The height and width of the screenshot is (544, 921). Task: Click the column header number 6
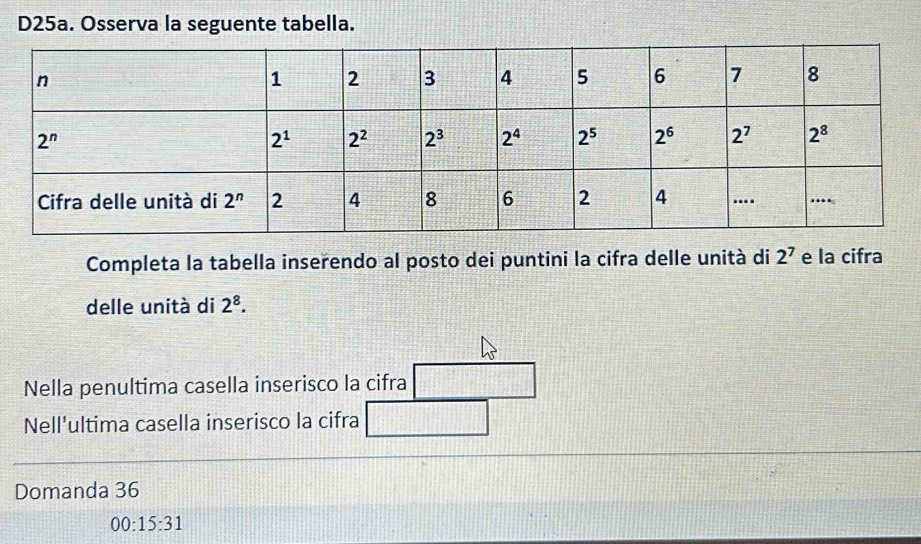pyautogui.click(x=658, y=80)
